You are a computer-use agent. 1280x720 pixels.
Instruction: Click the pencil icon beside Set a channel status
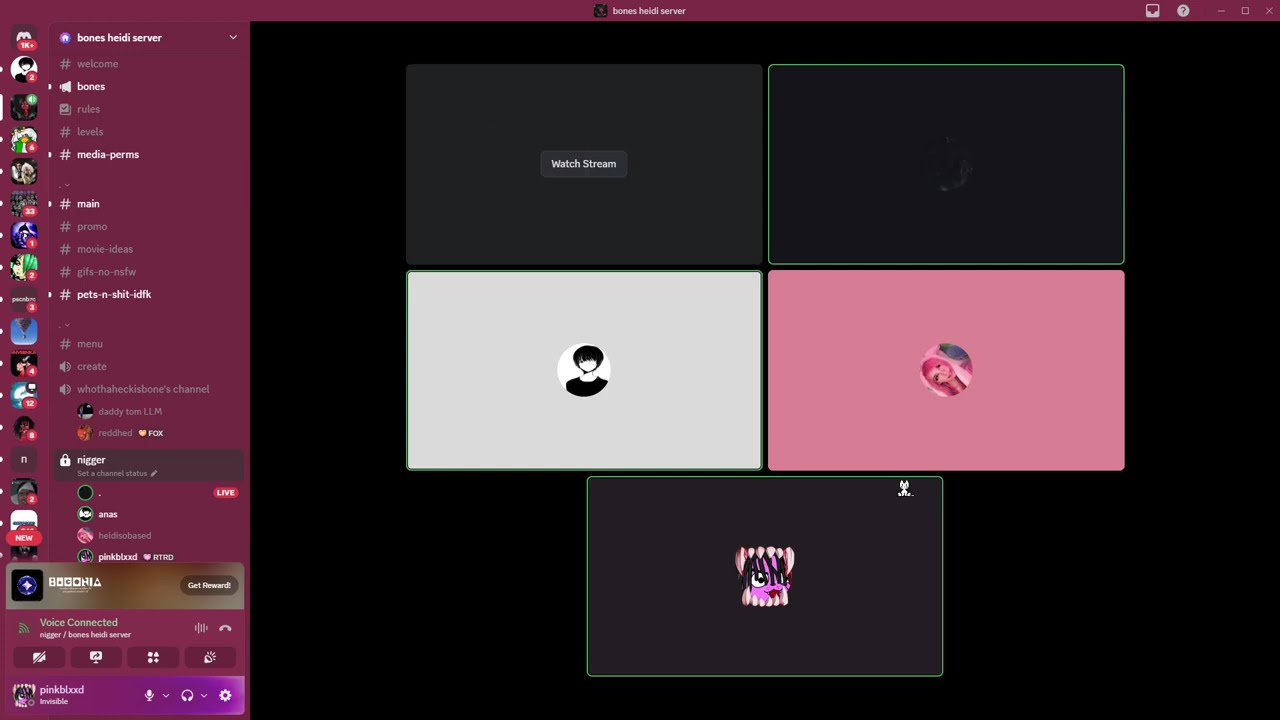(x=153, y=473)
